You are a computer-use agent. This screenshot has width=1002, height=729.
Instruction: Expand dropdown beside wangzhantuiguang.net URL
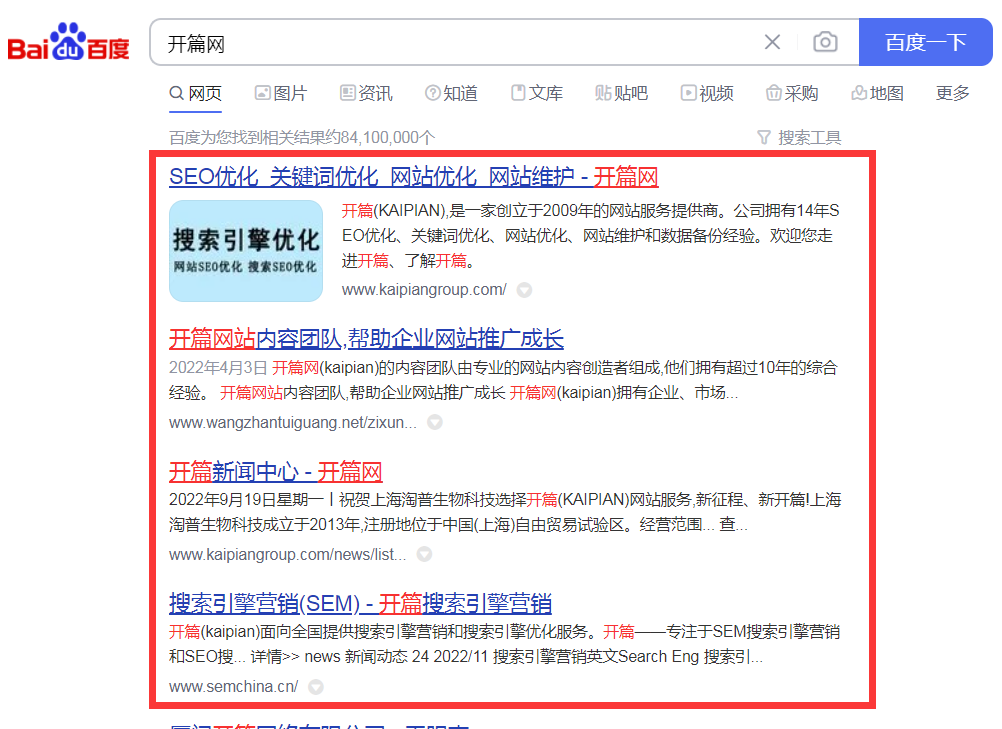435,422
